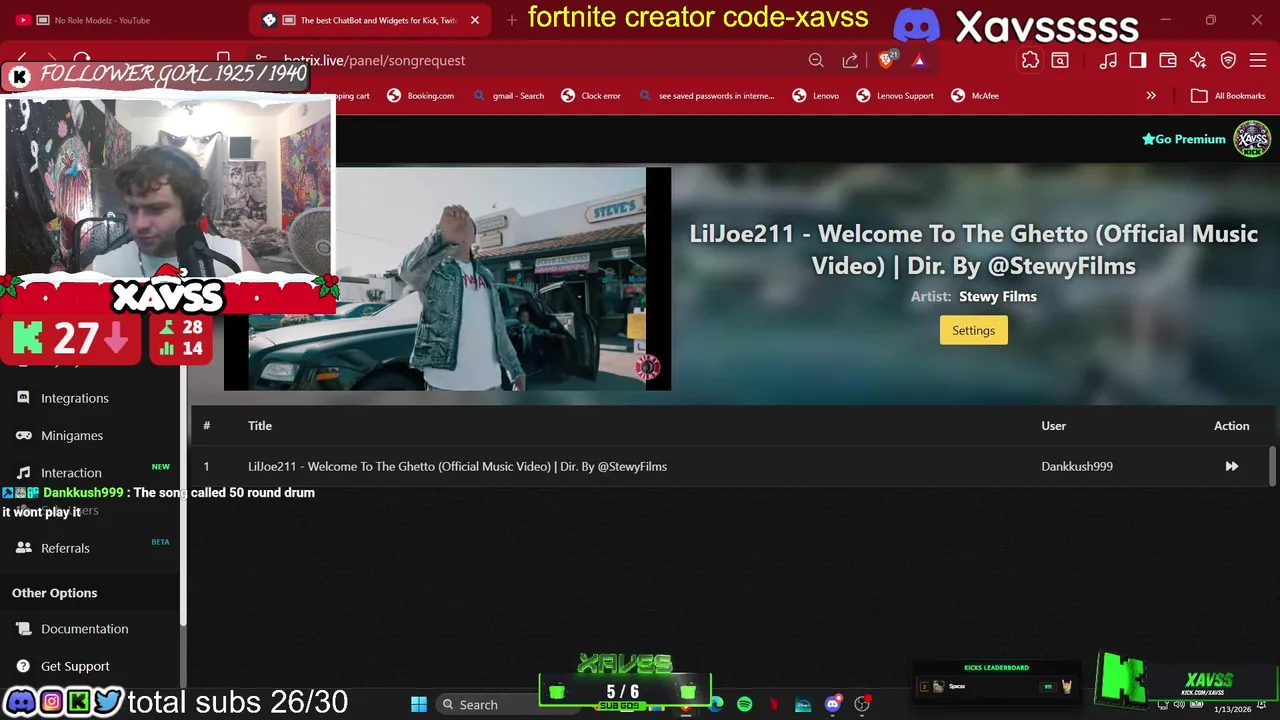Open Leo AI sparkle icon
The height and width of the screenshot is (720, 1280).
click(1198, 60)
